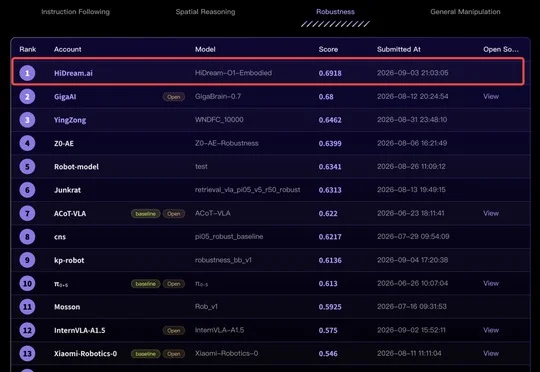This screenshot has width=540, height=372.
Task: Click the score 0.5925
Action: pos(330,307)
